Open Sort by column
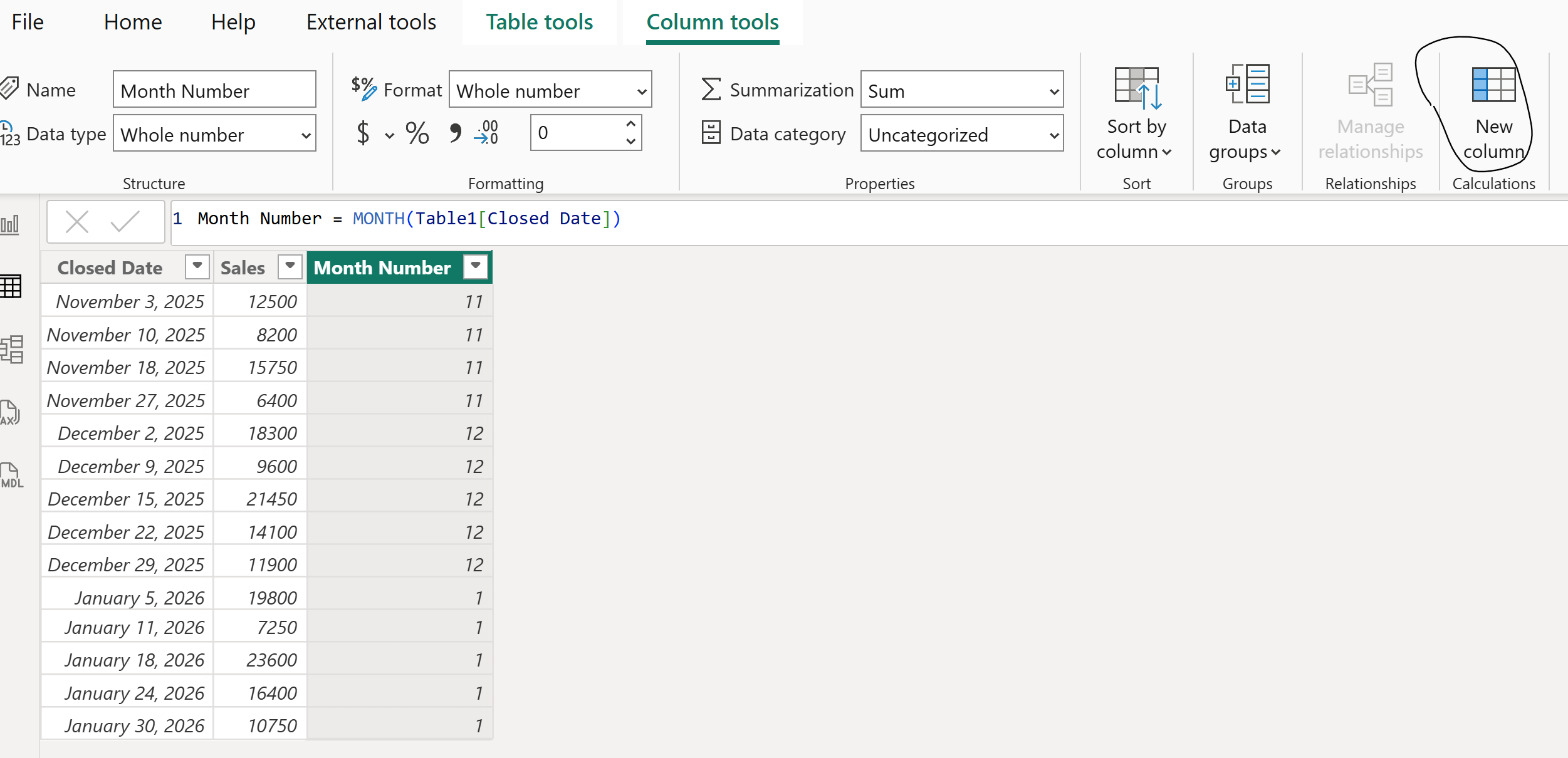 pos(1135,112)
